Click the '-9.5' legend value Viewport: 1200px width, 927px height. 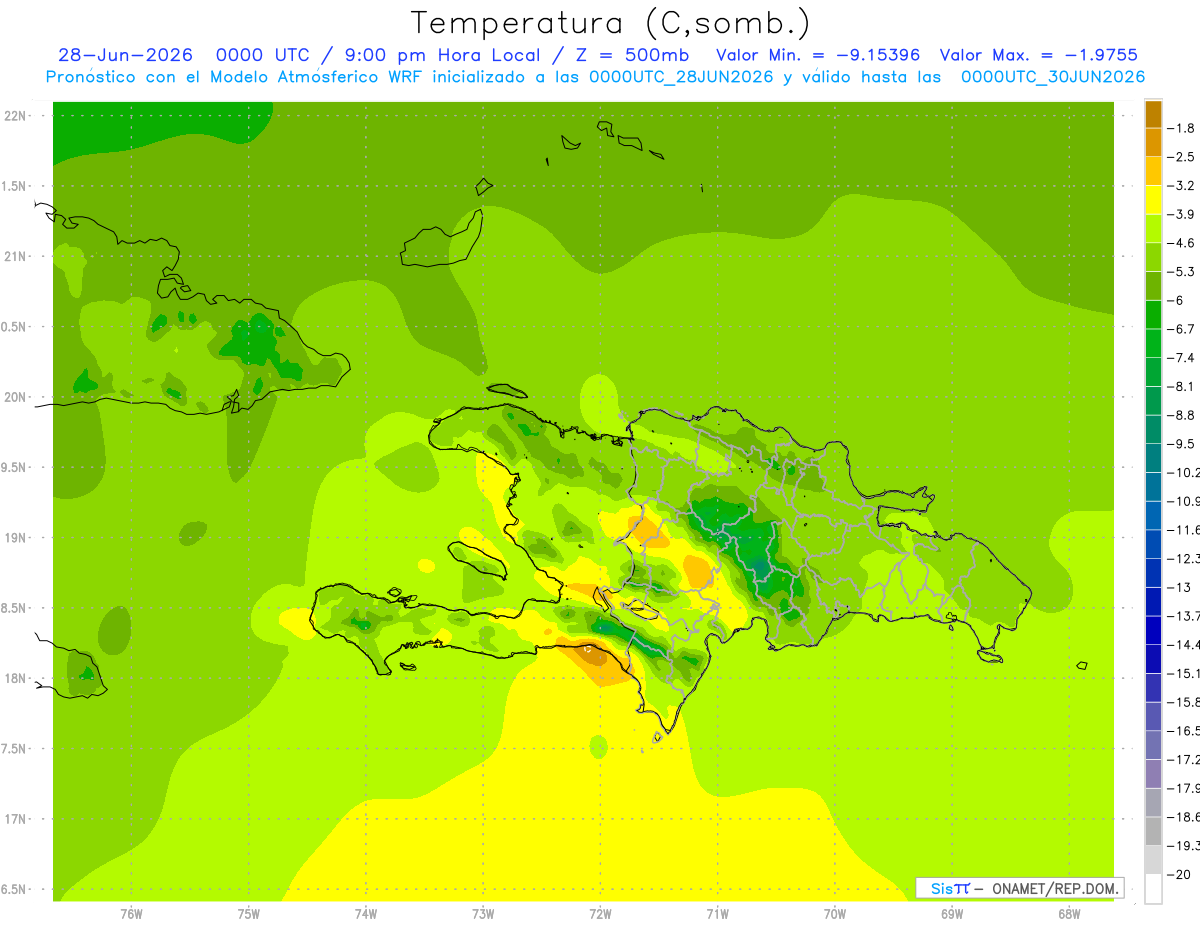click(1180, 444)
